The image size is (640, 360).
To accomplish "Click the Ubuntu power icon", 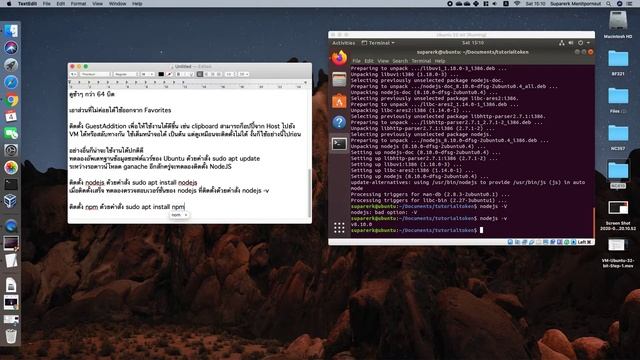I will click(580, 43).
